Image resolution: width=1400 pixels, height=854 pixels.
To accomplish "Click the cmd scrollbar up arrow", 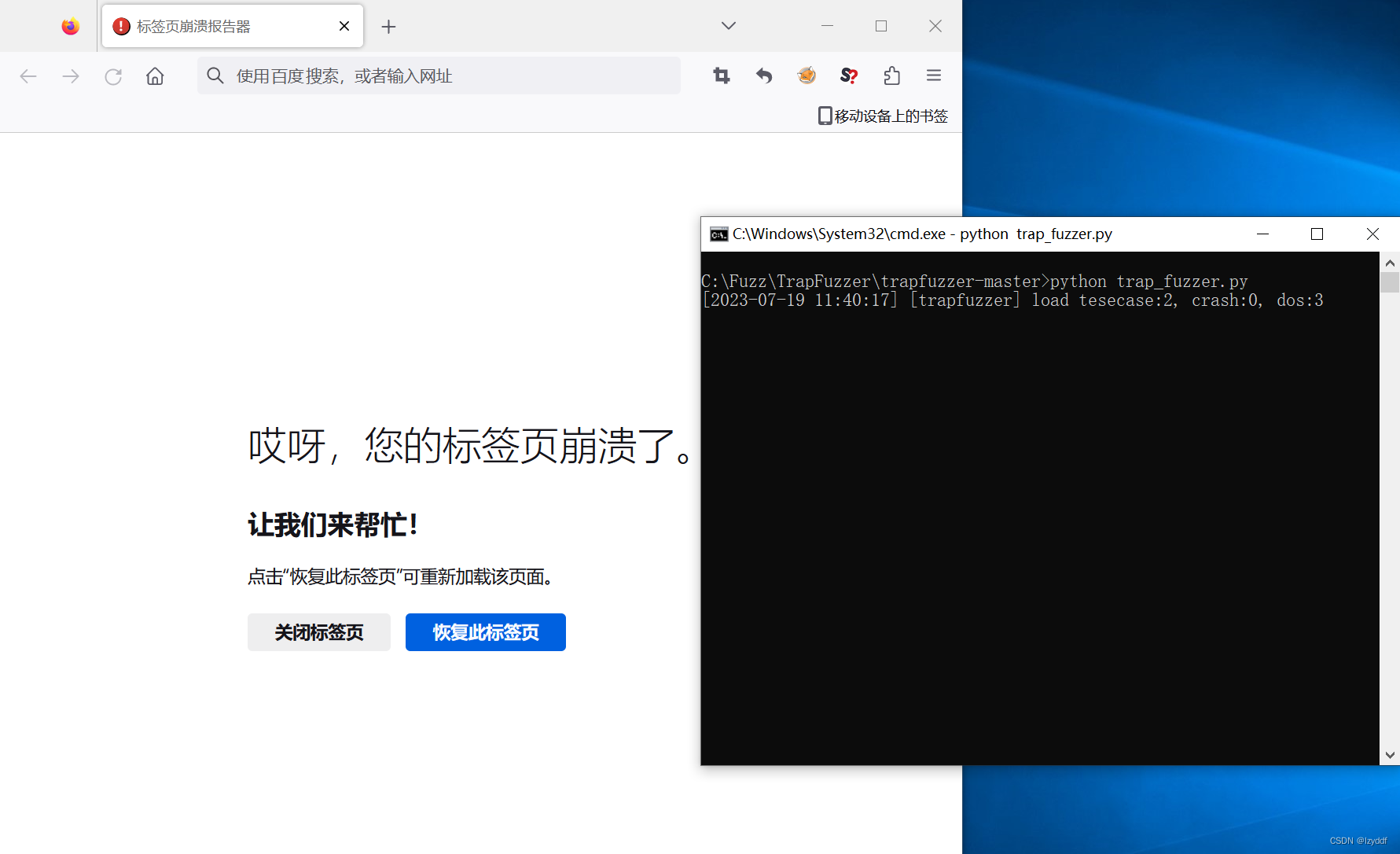I will point(1390,263).
